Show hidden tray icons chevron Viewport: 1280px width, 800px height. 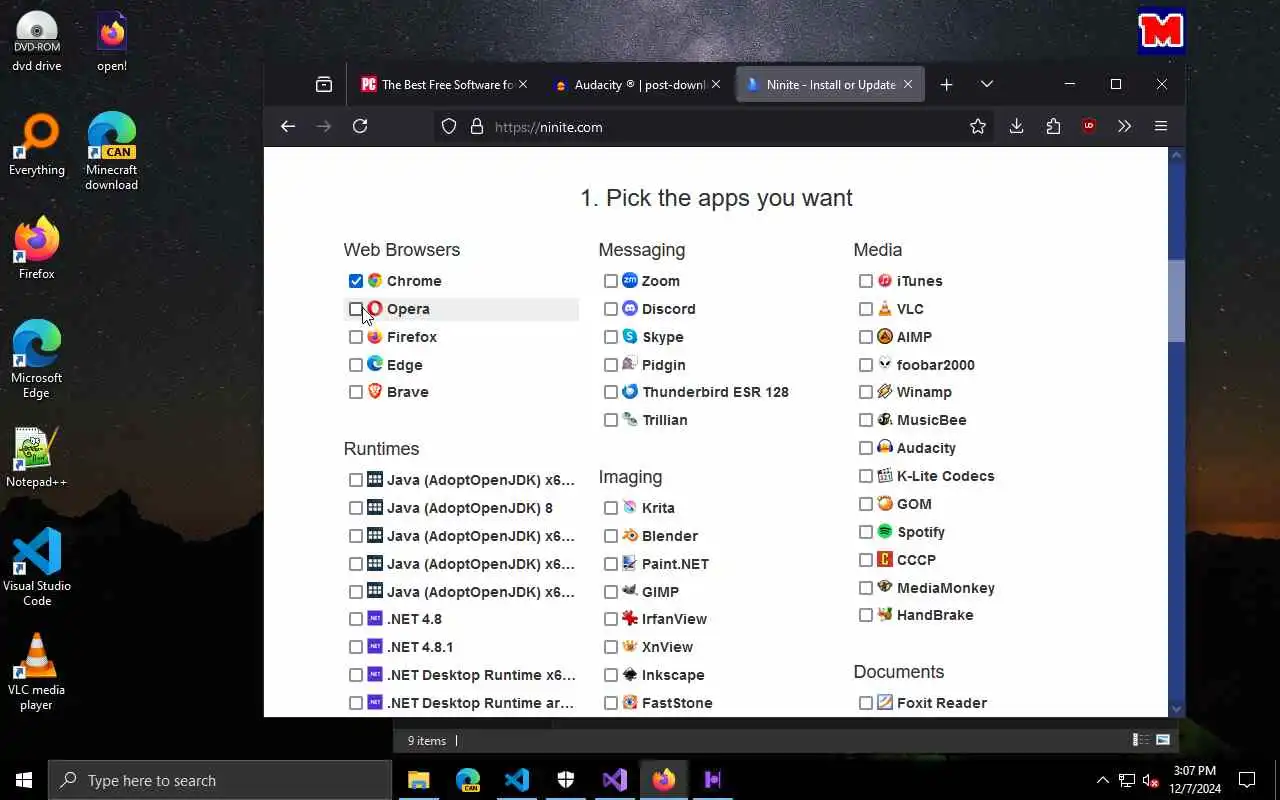pos(1102,780)
